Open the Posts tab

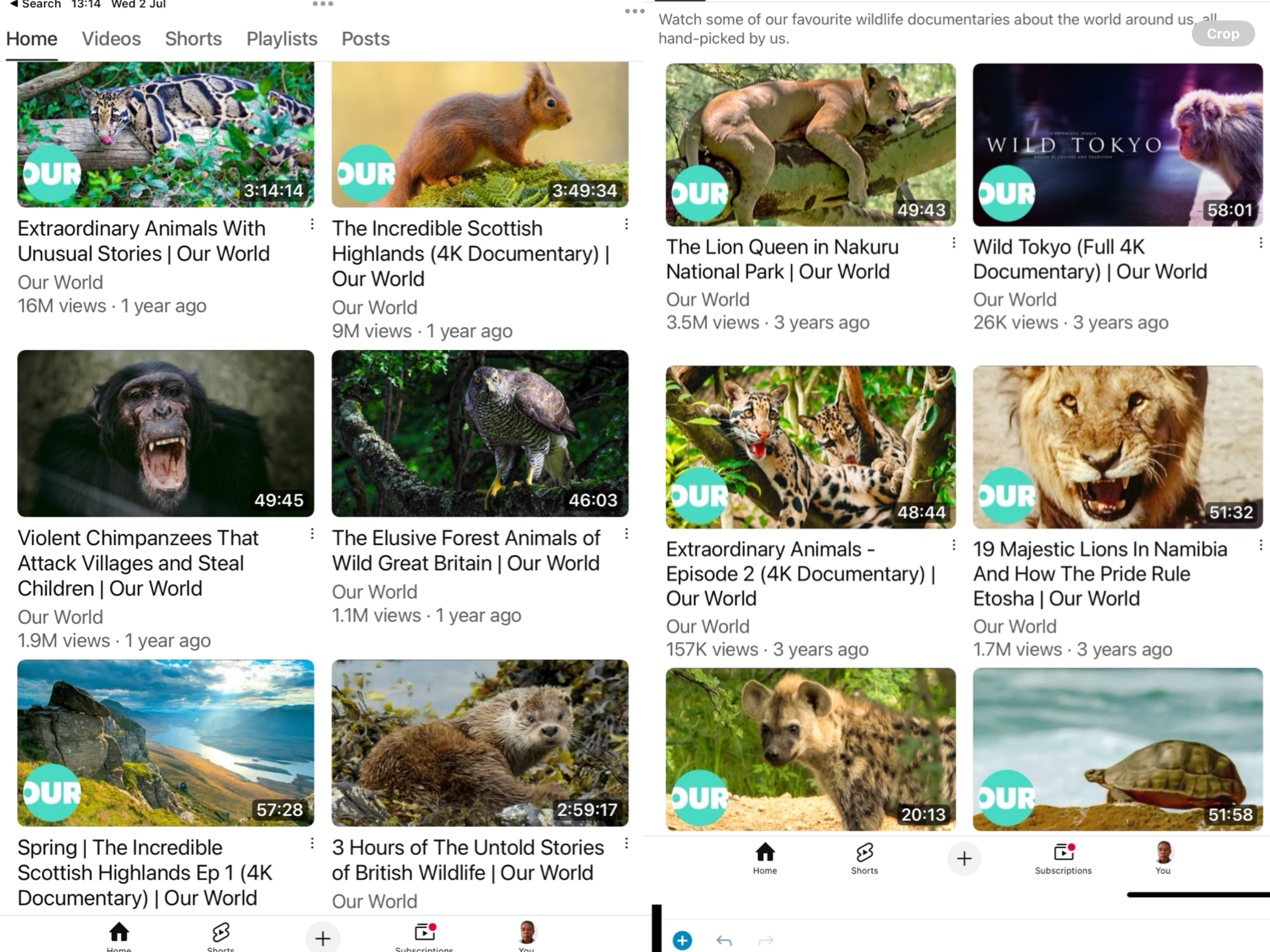click(x=365, y=39)
